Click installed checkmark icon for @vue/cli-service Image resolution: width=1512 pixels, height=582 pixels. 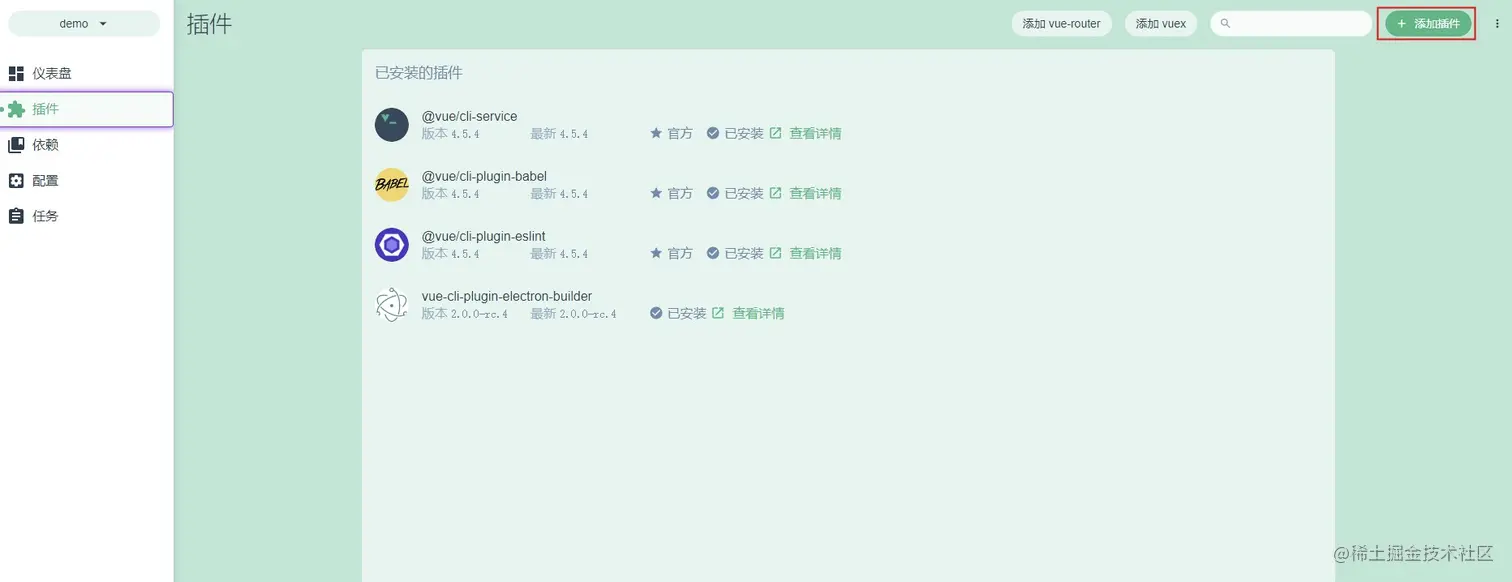click(713, 133)
